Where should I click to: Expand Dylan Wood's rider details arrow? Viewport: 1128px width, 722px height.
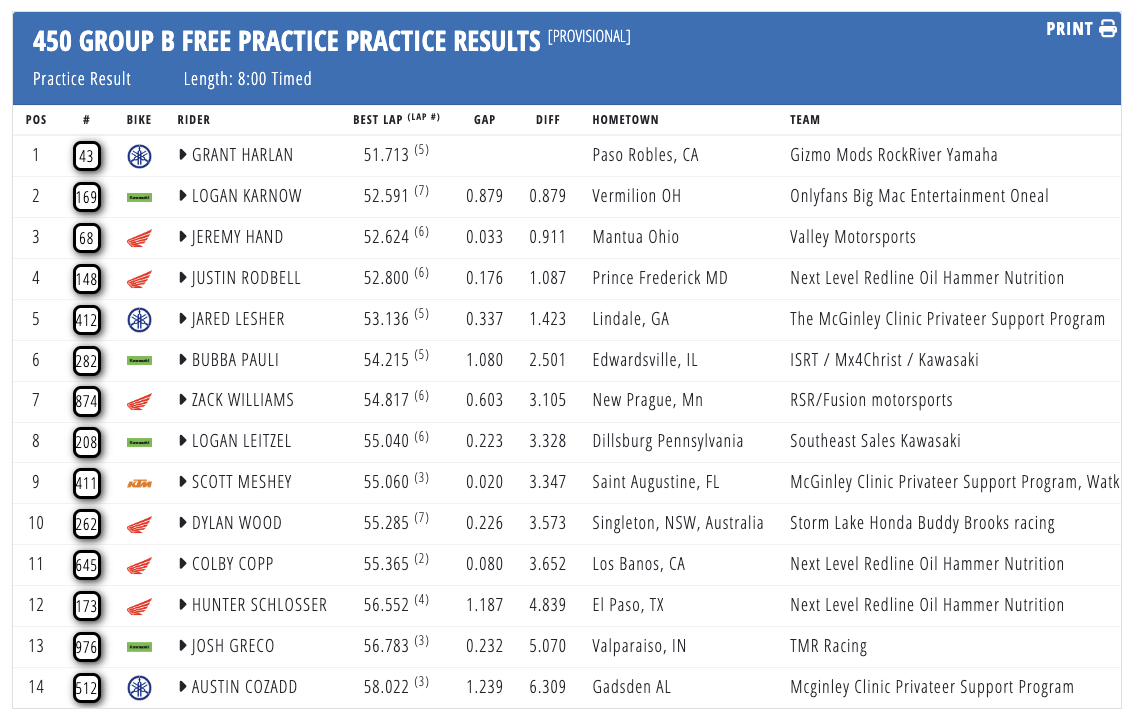click(x=183, y=523)
